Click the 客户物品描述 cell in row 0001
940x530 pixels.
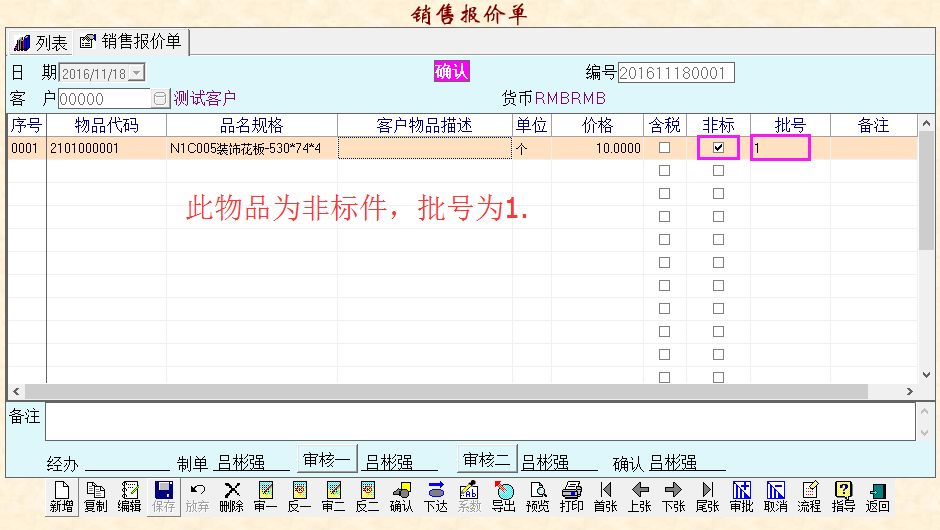[x=424, y=148]
